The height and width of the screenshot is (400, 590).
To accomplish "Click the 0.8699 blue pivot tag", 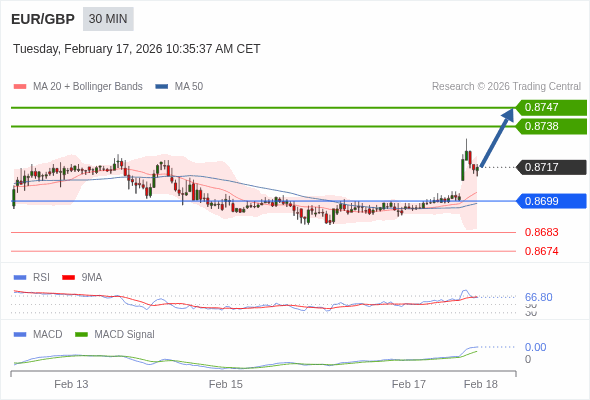I will [x=551, y=201].
